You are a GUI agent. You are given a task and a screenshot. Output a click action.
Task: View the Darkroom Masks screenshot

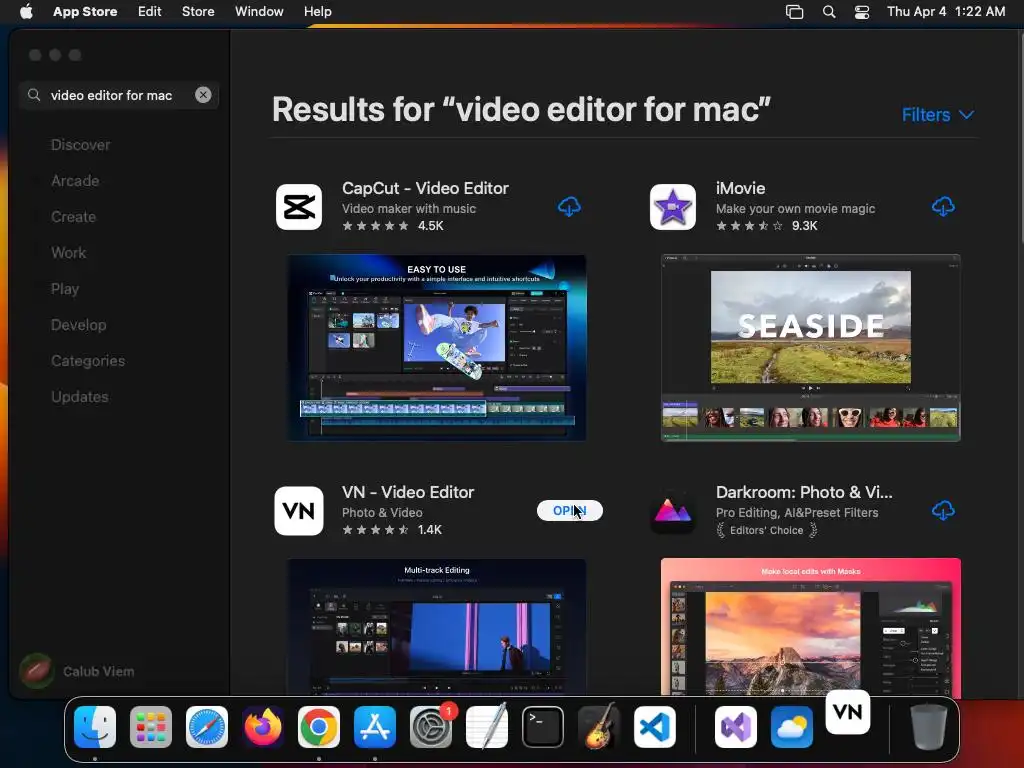click(810, 627)
